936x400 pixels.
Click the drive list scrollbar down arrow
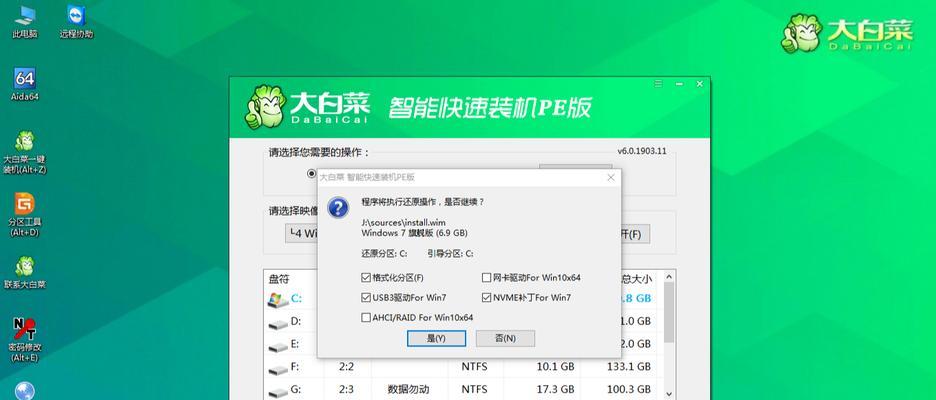click(x=669, y=394)
